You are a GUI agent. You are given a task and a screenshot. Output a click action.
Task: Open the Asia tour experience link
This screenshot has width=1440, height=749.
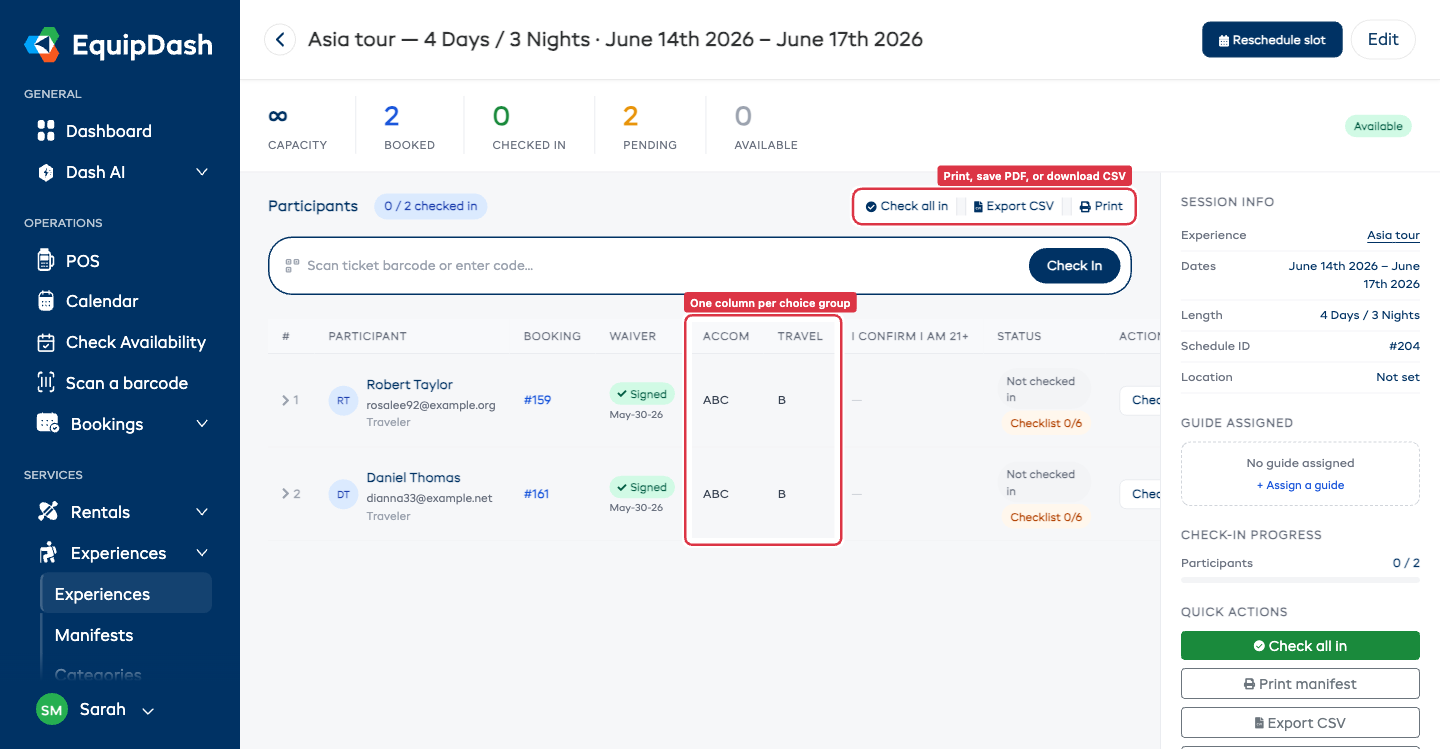tap(1393, 236)
